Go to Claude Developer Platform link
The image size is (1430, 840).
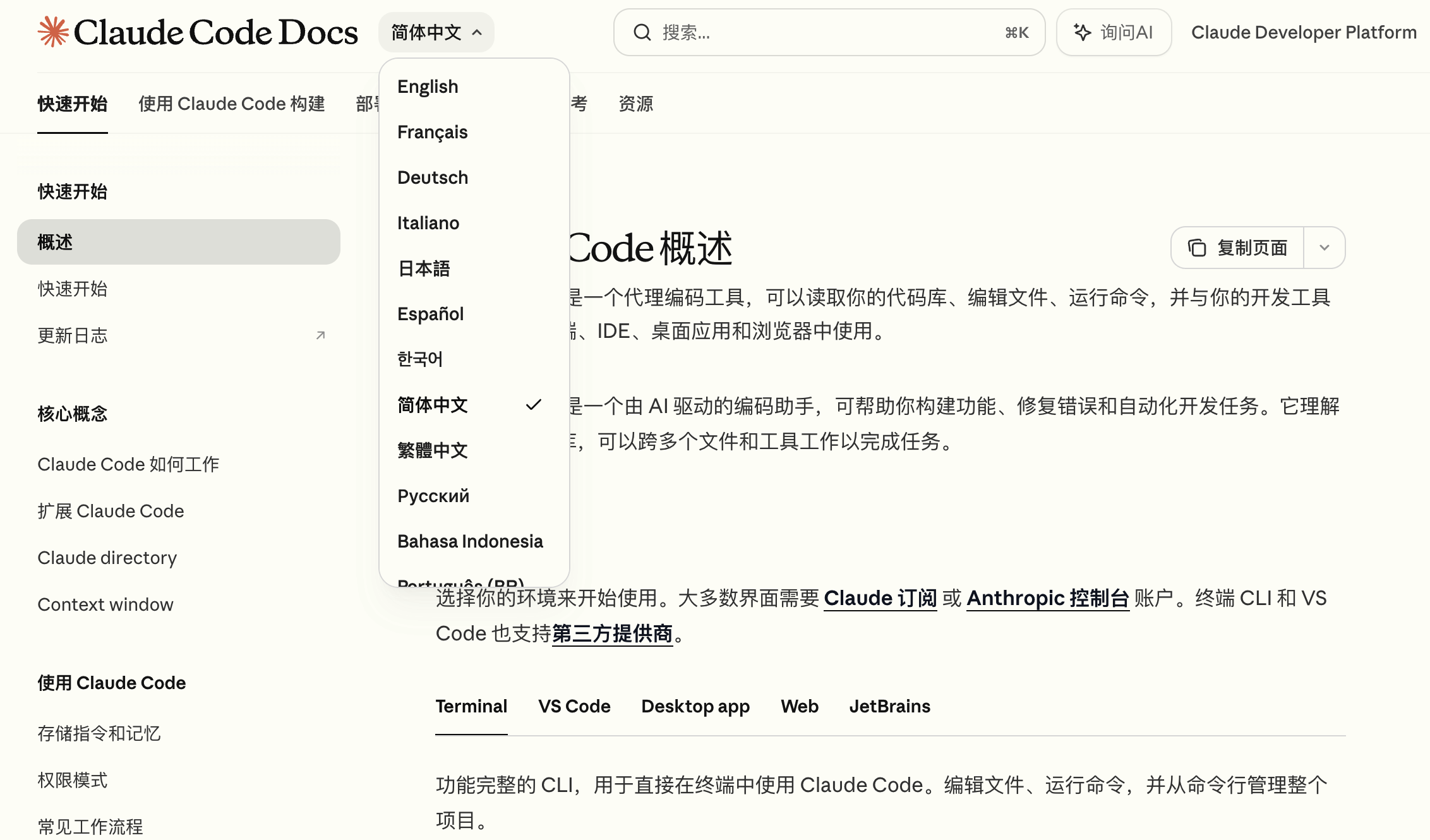[x=1303, y=32]
